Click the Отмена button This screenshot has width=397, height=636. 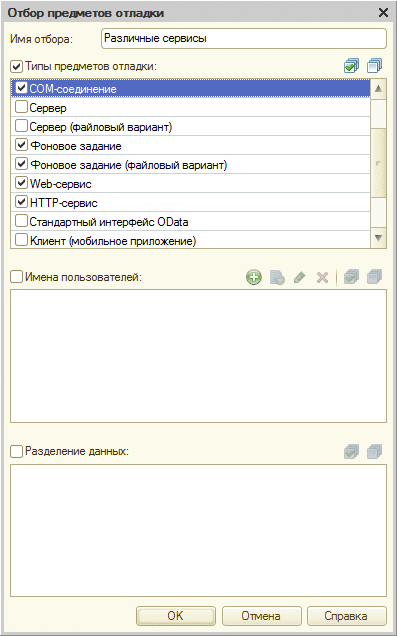261,616
